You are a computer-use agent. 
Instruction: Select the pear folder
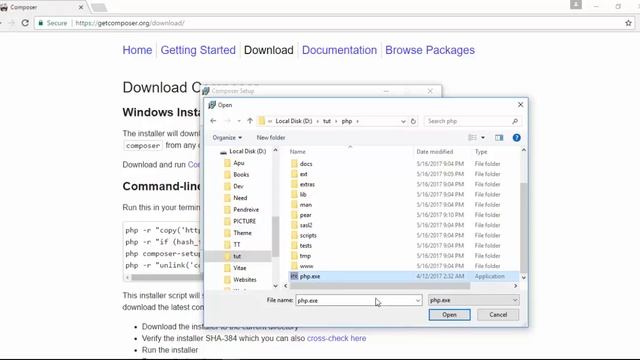pos(305,215)
